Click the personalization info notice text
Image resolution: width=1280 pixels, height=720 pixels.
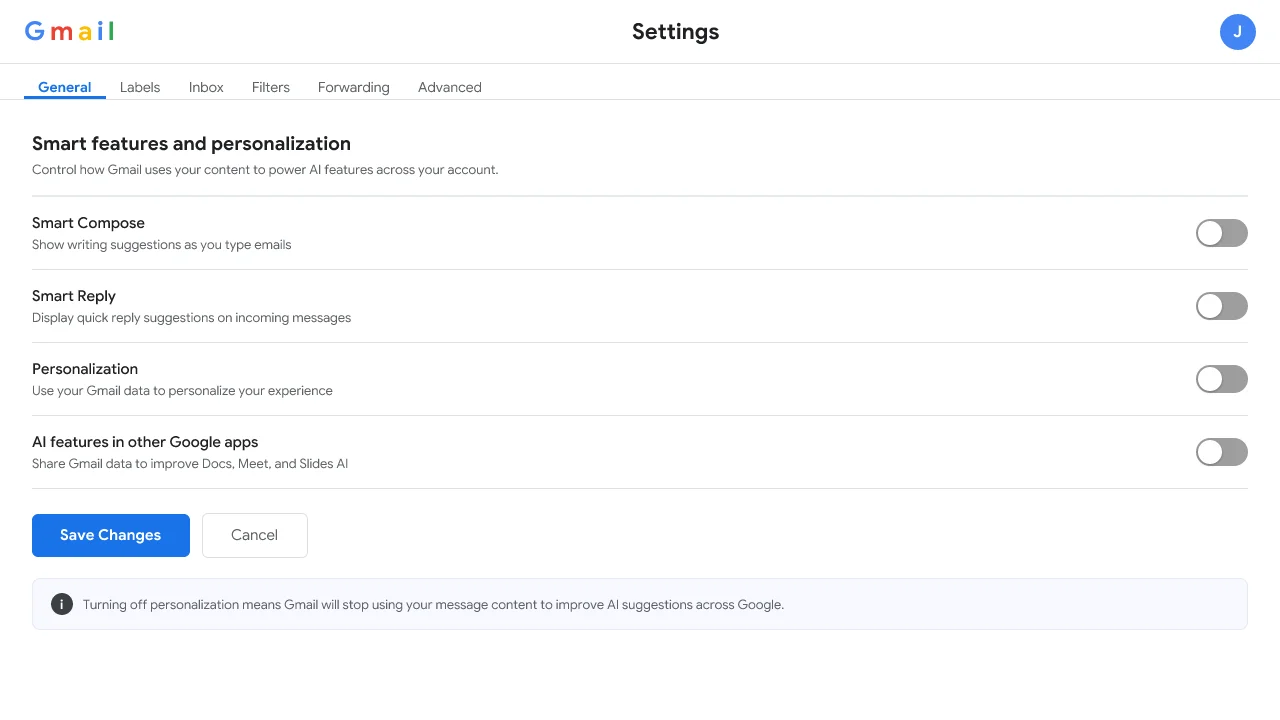(433, 604)
